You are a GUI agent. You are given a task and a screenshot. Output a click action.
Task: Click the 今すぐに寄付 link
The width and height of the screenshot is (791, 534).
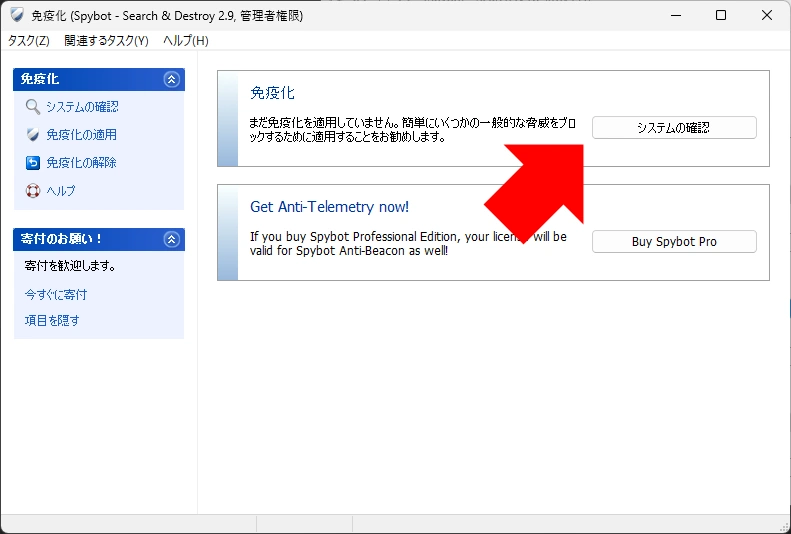tap(56, 294)
